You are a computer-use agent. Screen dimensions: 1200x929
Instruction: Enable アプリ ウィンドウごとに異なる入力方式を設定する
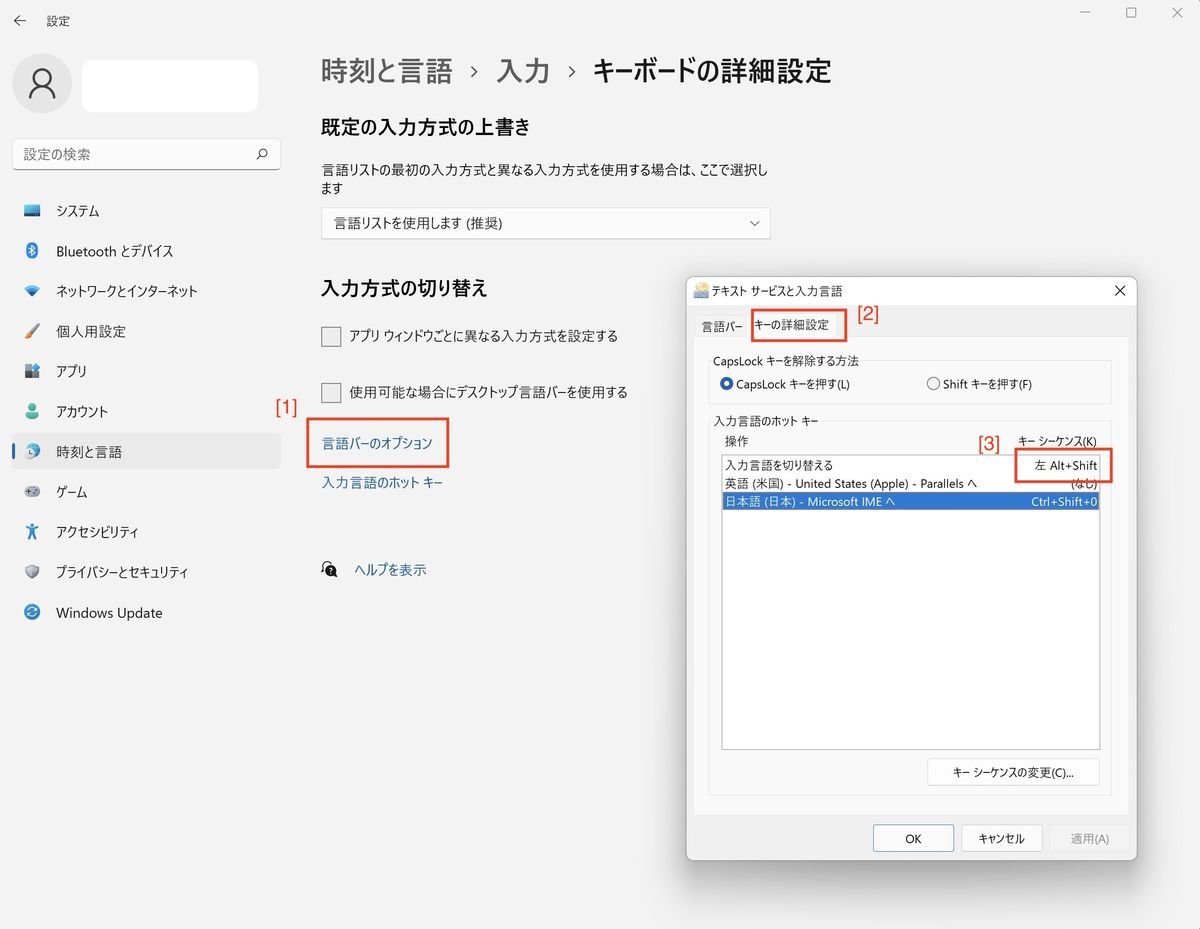(331, 336)
